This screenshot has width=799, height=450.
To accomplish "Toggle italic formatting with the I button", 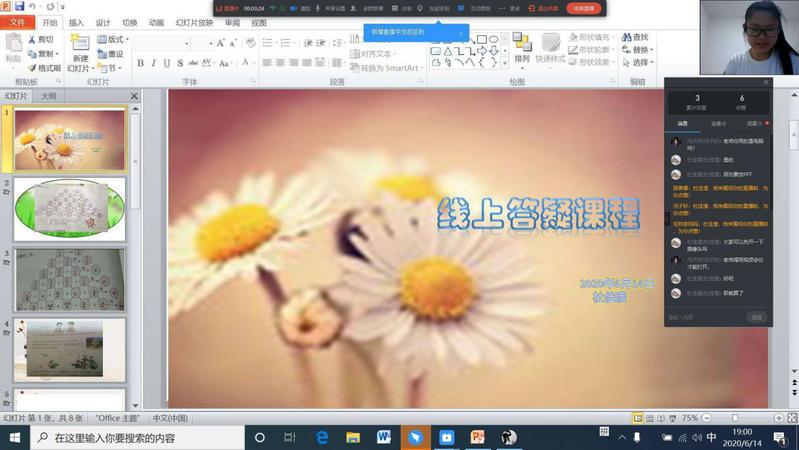I will (x=154, y=63).
